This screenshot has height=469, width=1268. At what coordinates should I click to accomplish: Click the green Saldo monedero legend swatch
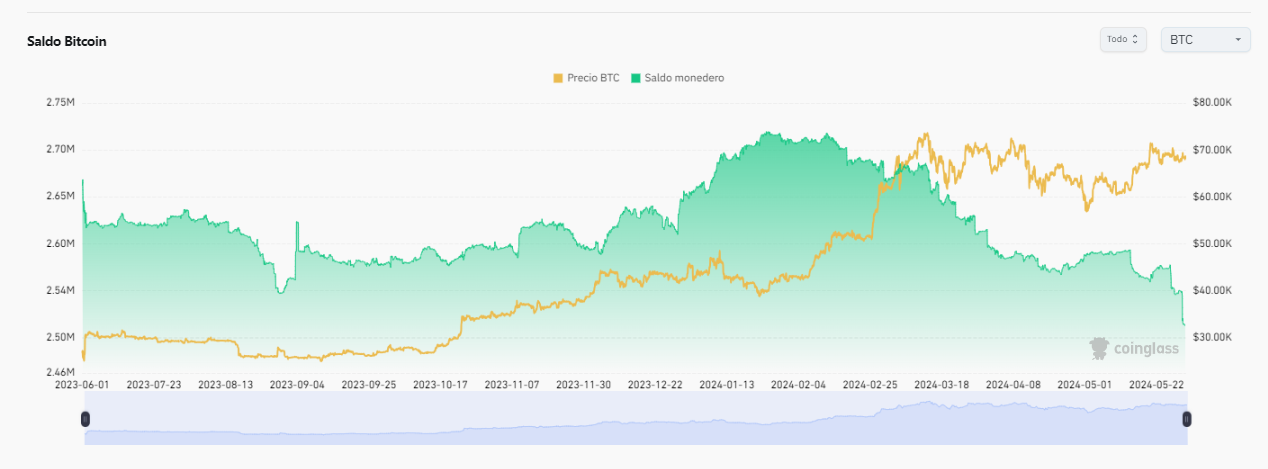coord(635,77)
